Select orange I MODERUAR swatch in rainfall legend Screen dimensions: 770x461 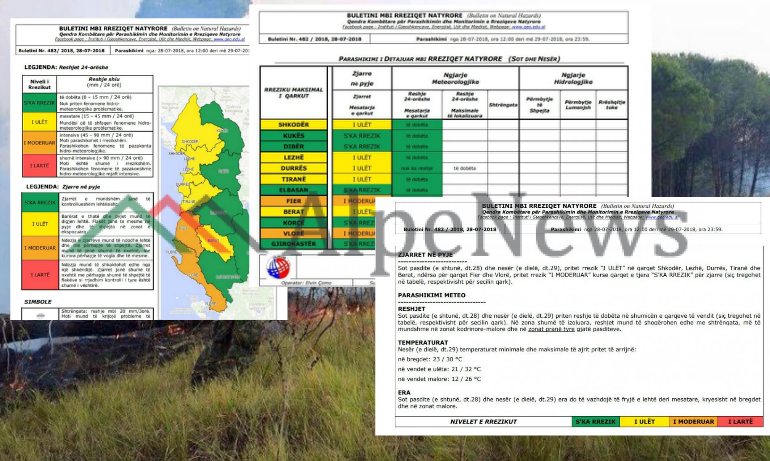click(39, 143)
